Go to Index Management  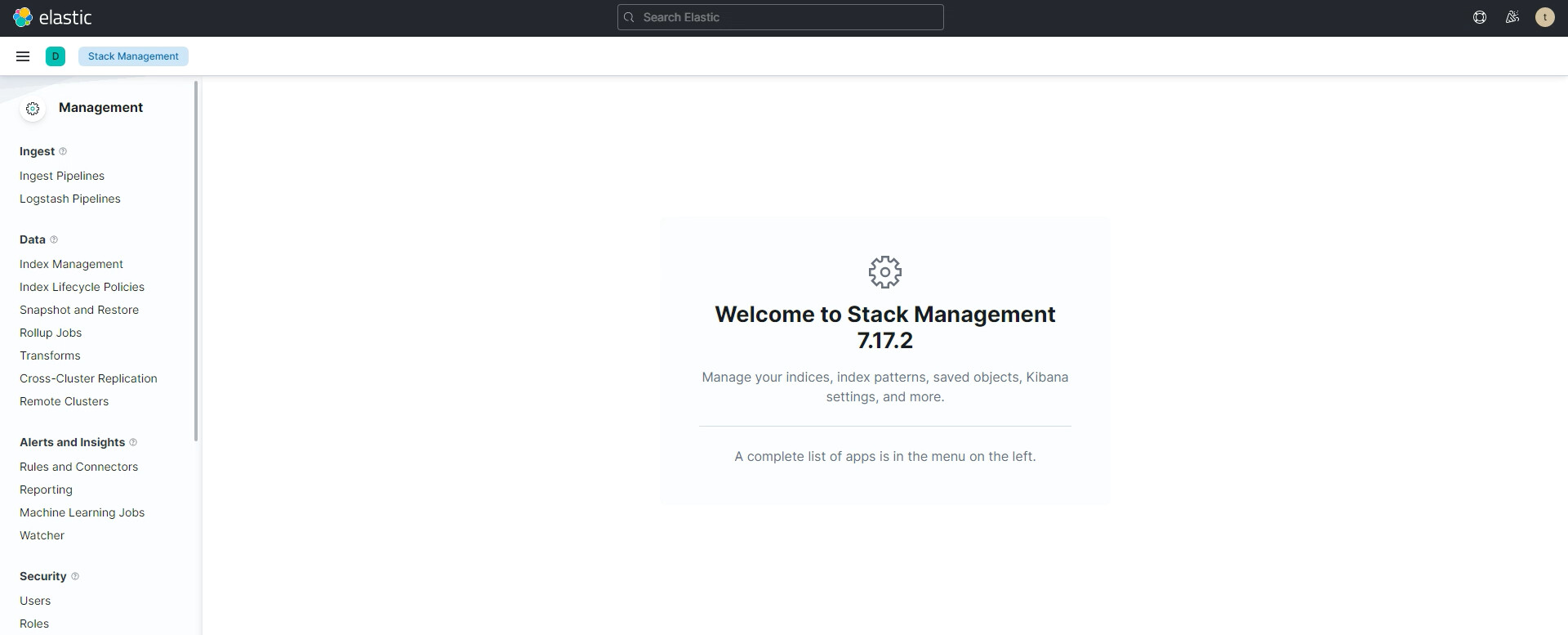coord(71,264)
